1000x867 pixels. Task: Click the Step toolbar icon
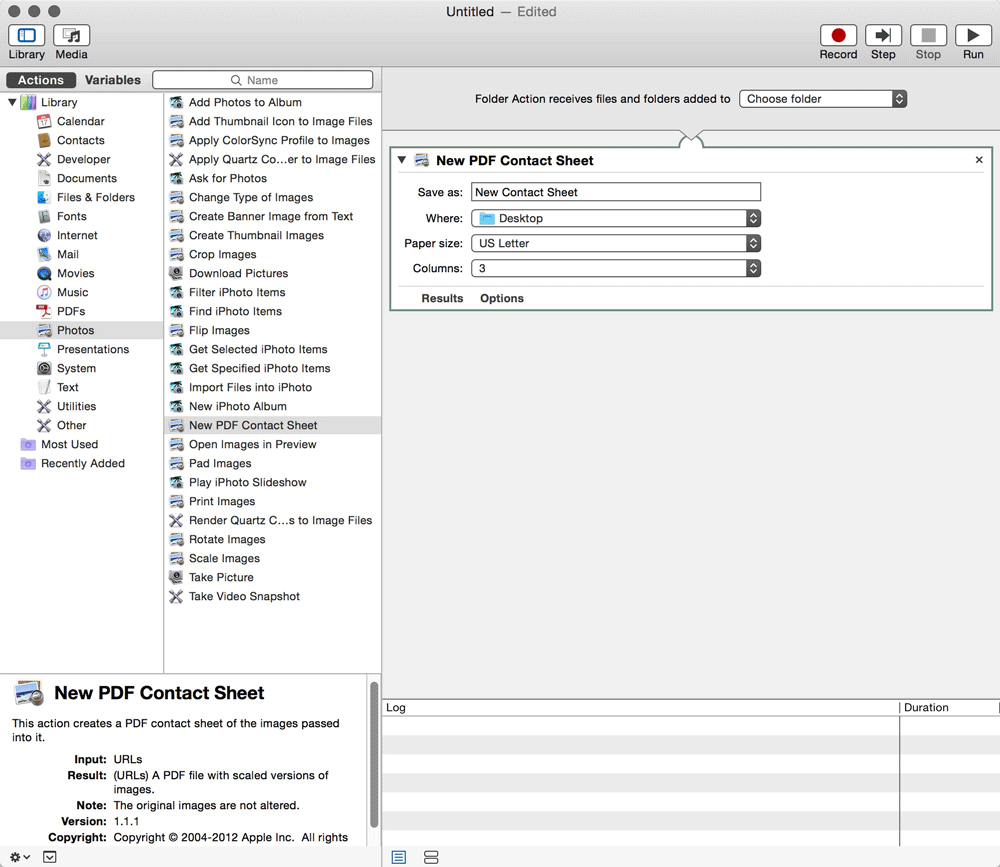click(x=883, y=35)
